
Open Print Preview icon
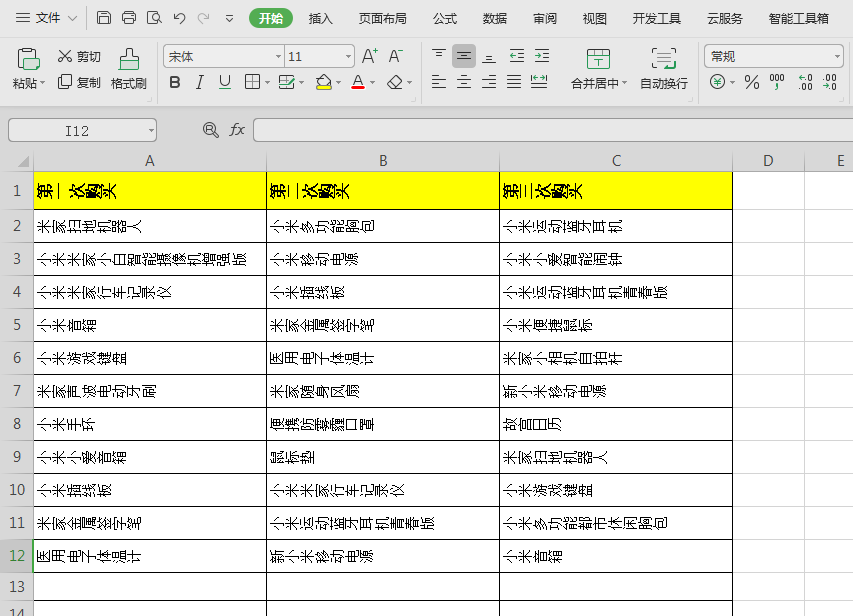[x=154, y=18]
